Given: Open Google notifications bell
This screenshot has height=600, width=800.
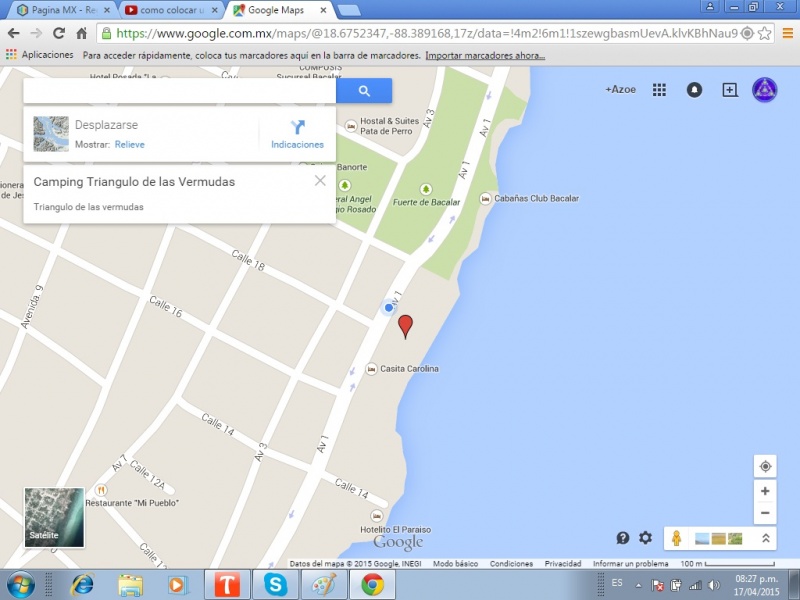Looking at the screenshot, I should click(x=694, y=90).
